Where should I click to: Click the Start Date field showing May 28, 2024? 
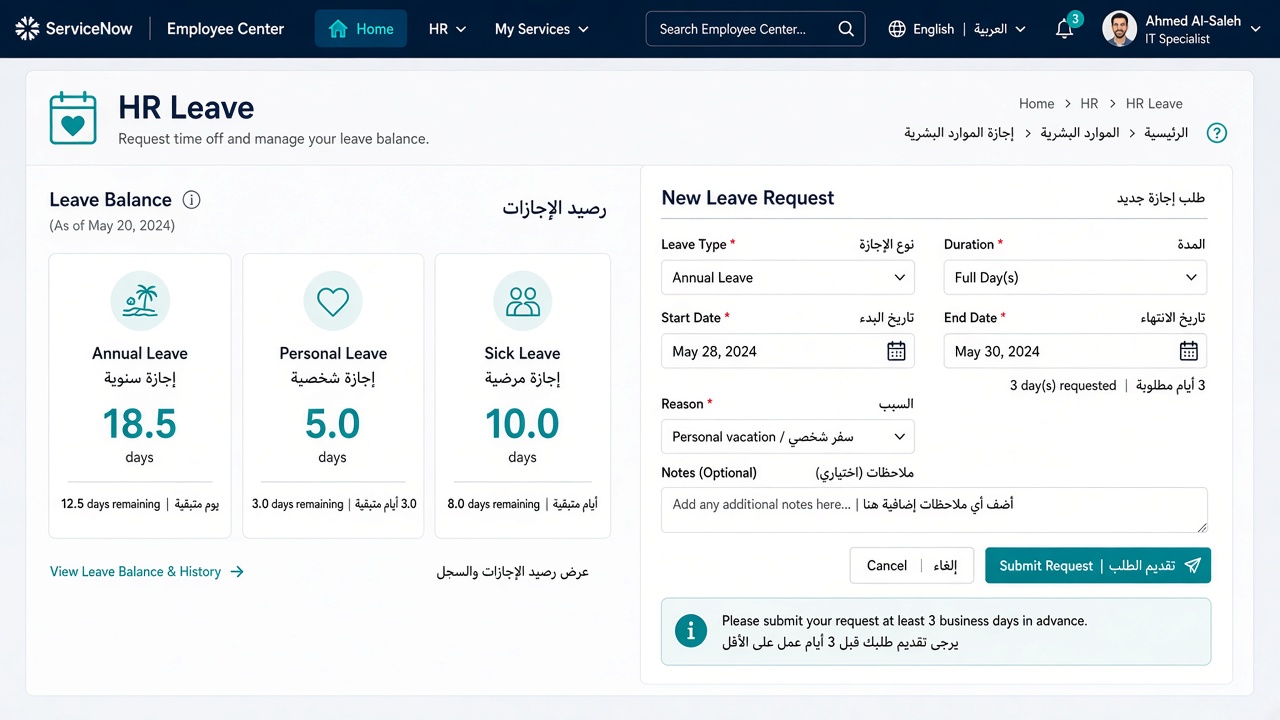click(x=788, y=351)
